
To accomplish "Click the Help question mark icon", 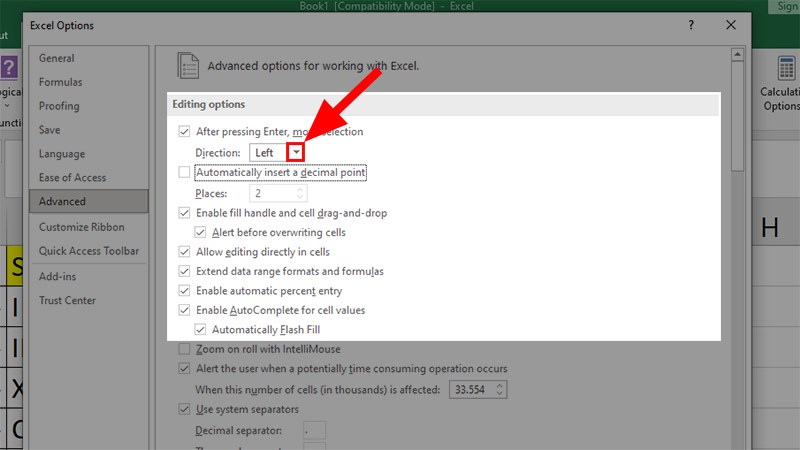I will click(x=690, y=24).
